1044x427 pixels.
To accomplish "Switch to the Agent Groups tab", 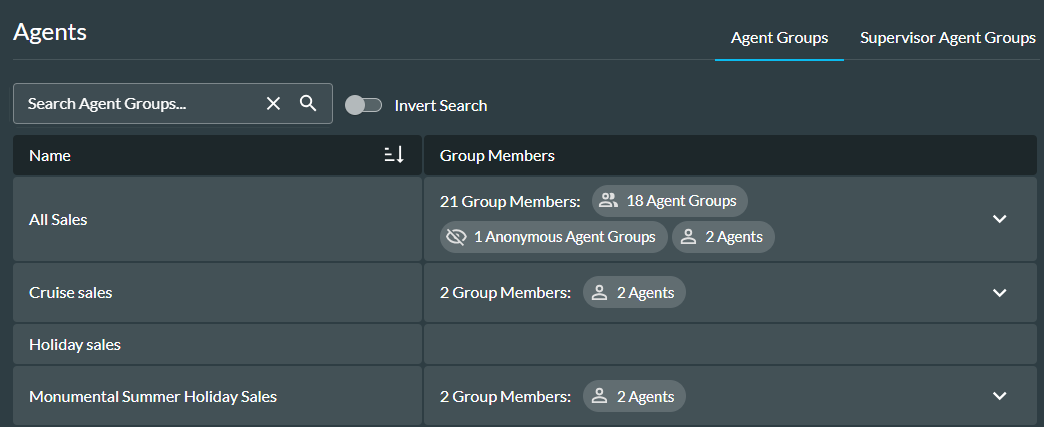I will tap(779, 38).
